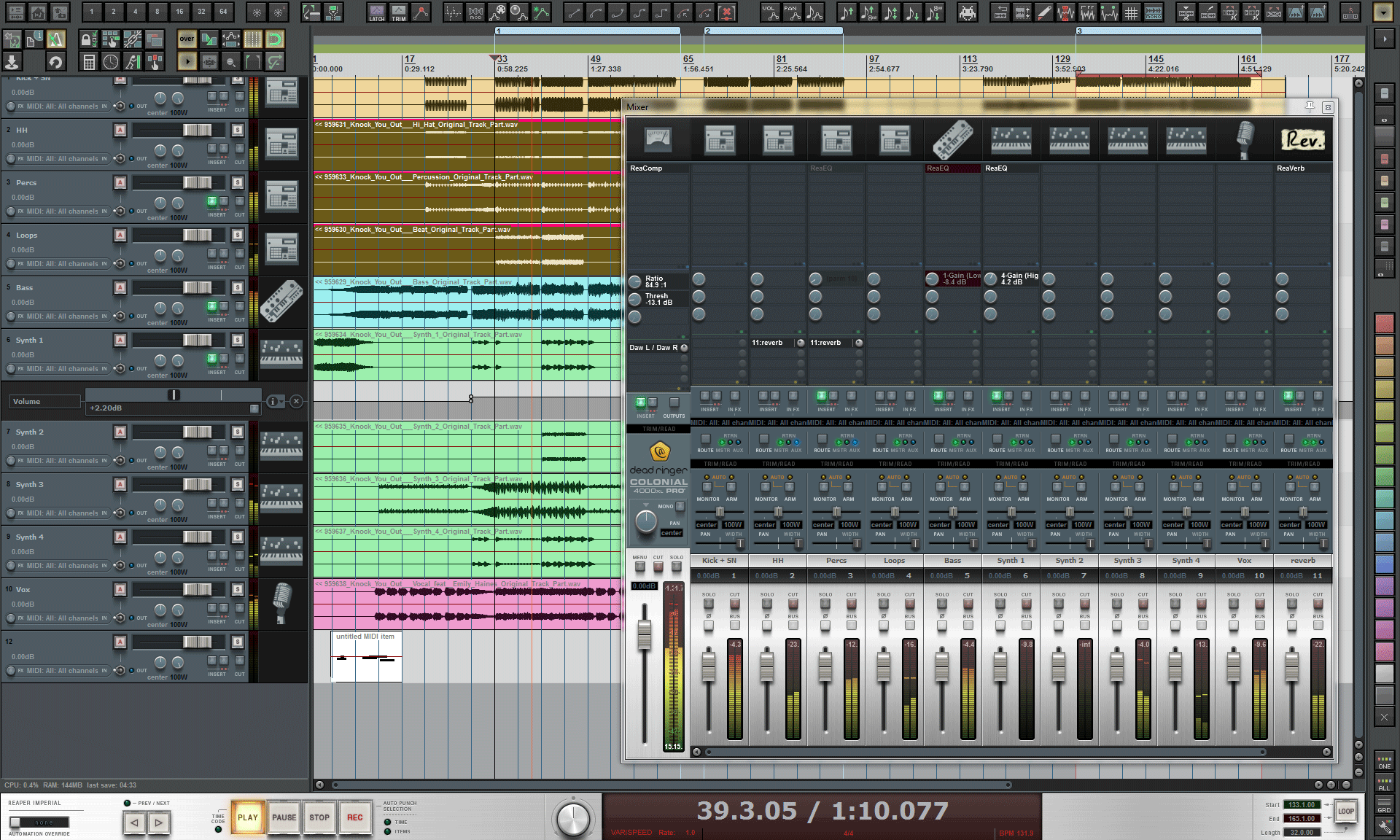Click the selection Start time field
This screenshot has width=1400, height=840.
tap(1302, 805)
